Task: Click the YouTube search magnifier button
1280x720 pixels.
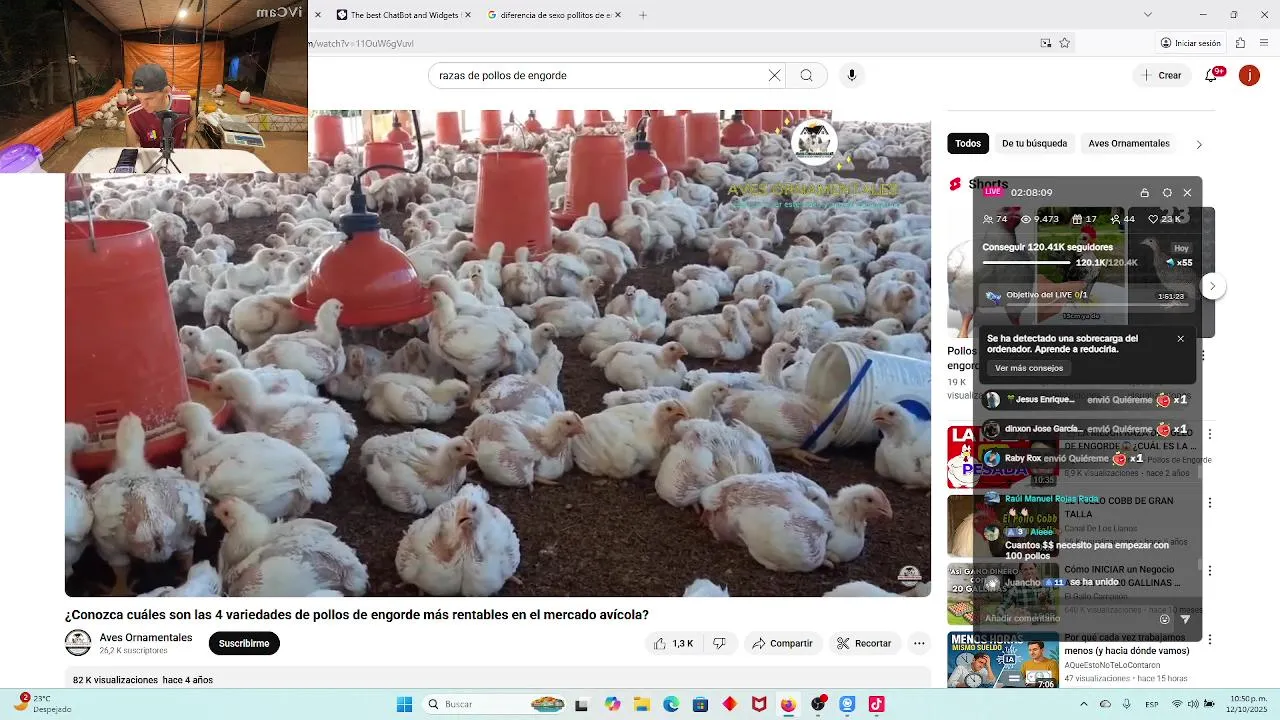Action: [x=806, y=75]
